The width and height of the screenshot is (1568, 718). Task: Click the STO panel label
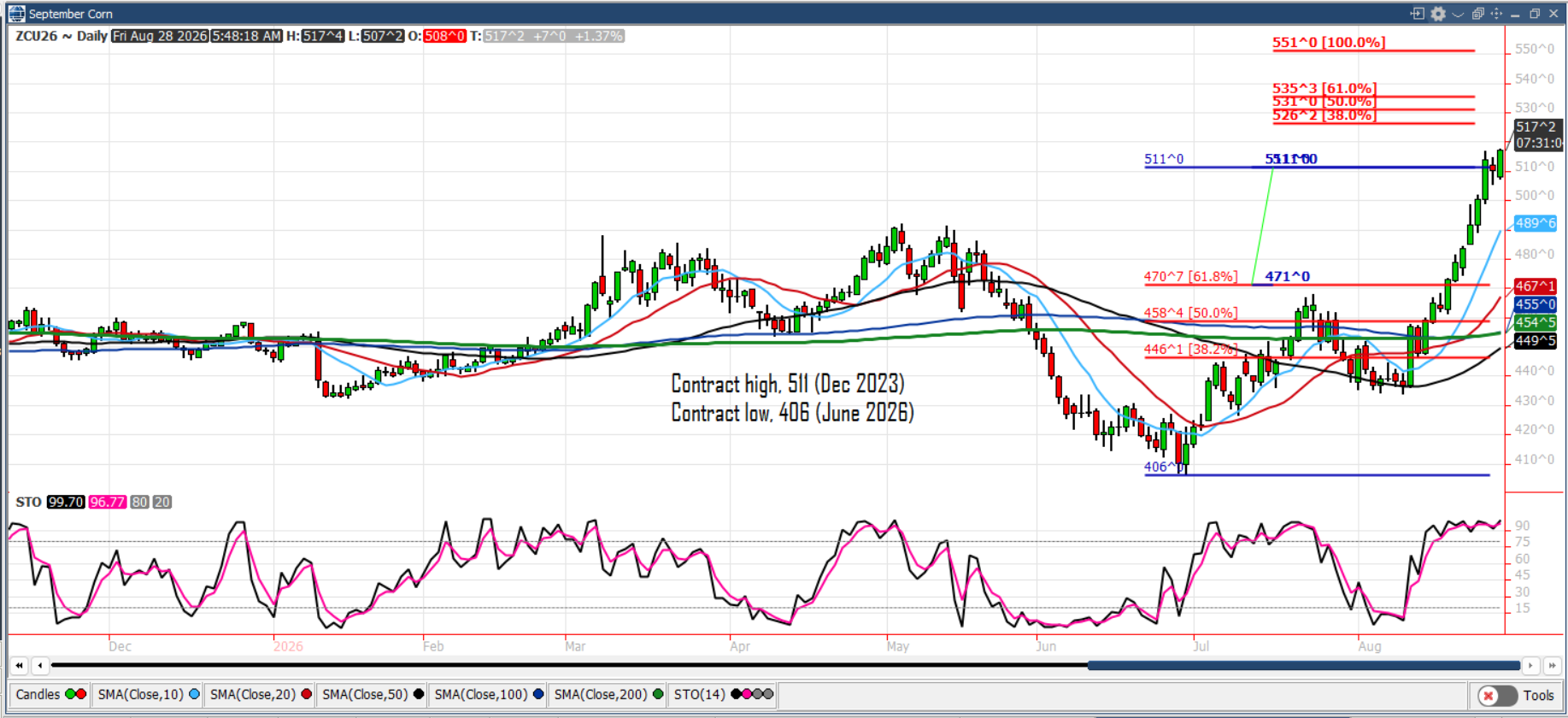28,502
